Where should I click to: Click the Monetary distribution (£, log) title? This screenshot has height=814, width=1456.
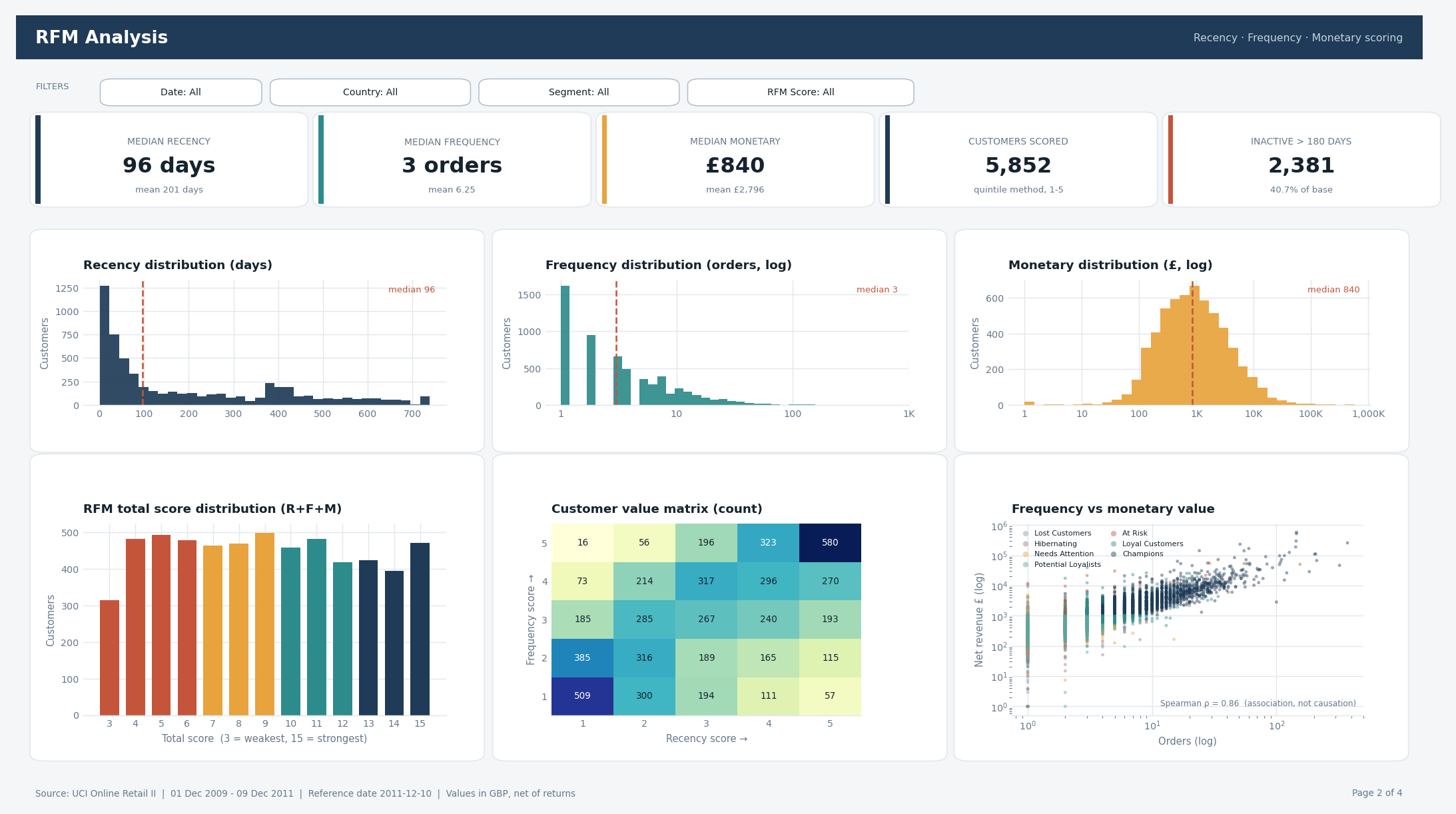1110,265
